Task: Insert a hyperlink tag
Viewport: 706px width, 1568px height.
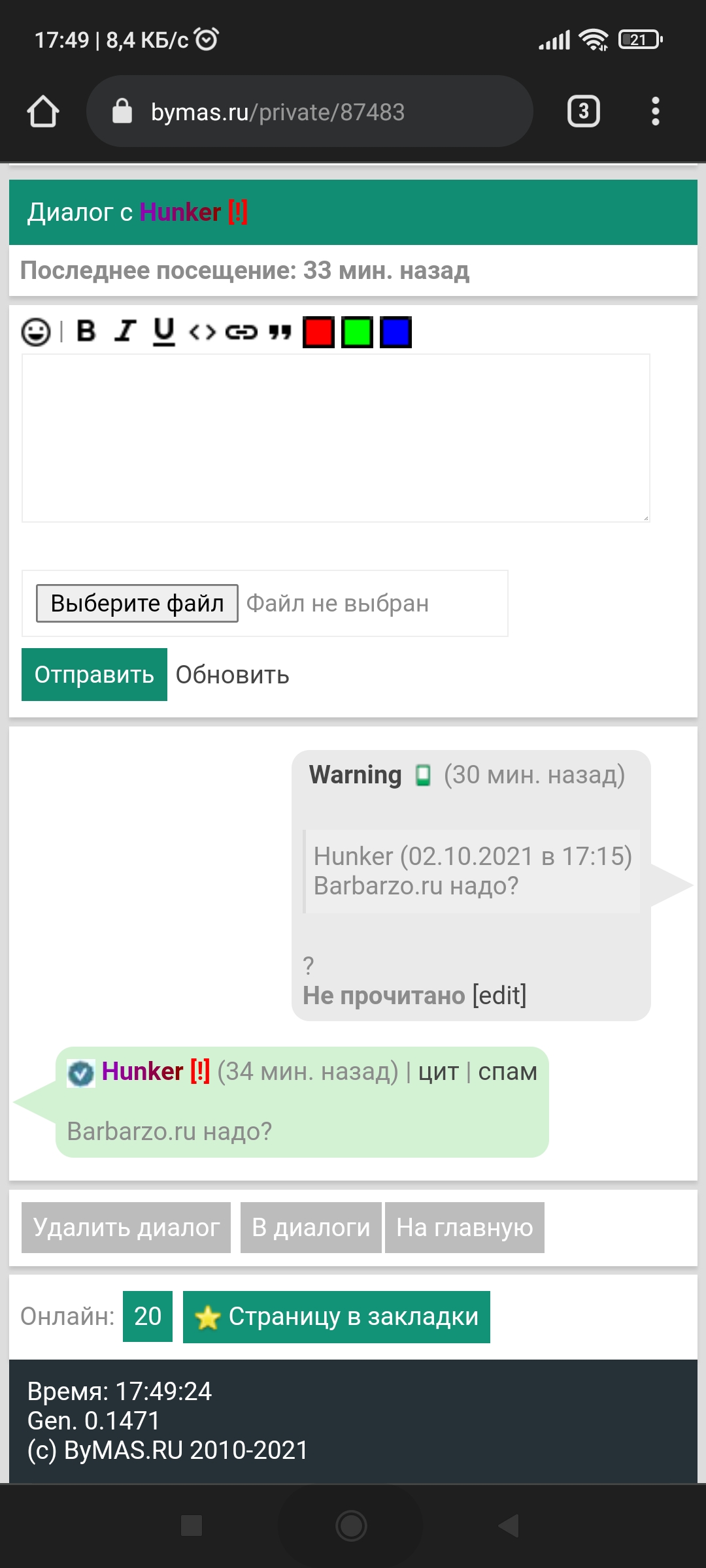Action: [241, 332]
